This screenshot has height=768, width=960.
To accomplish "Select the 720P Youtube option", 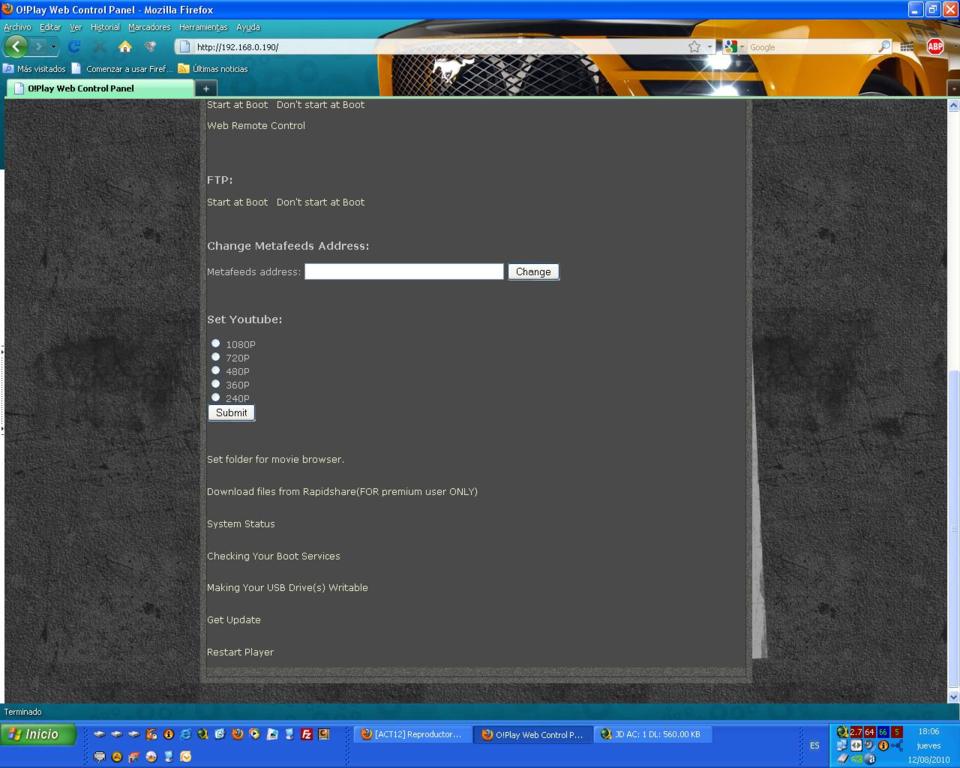I will [x=216, y=356].
